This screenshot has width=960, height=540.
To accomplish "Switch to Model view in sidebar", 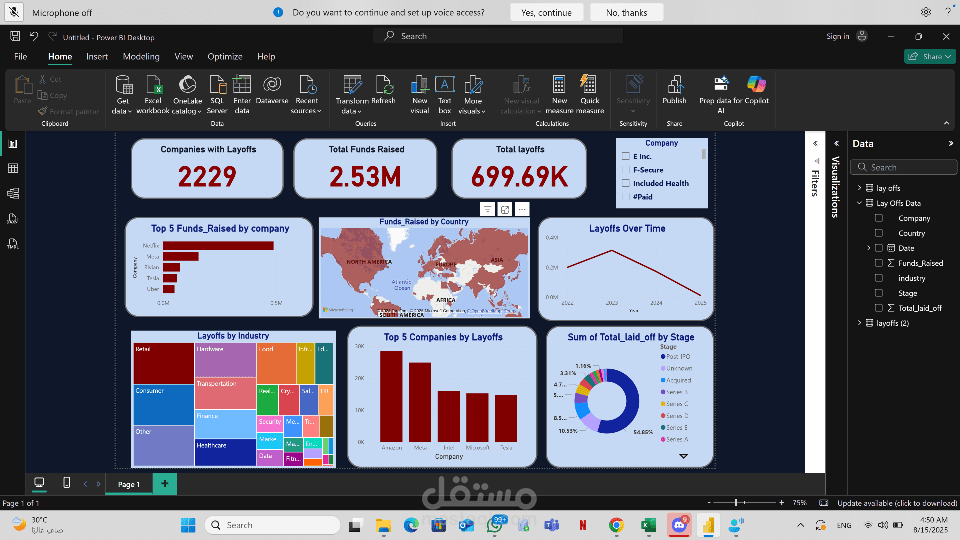I will click(13, 193).
